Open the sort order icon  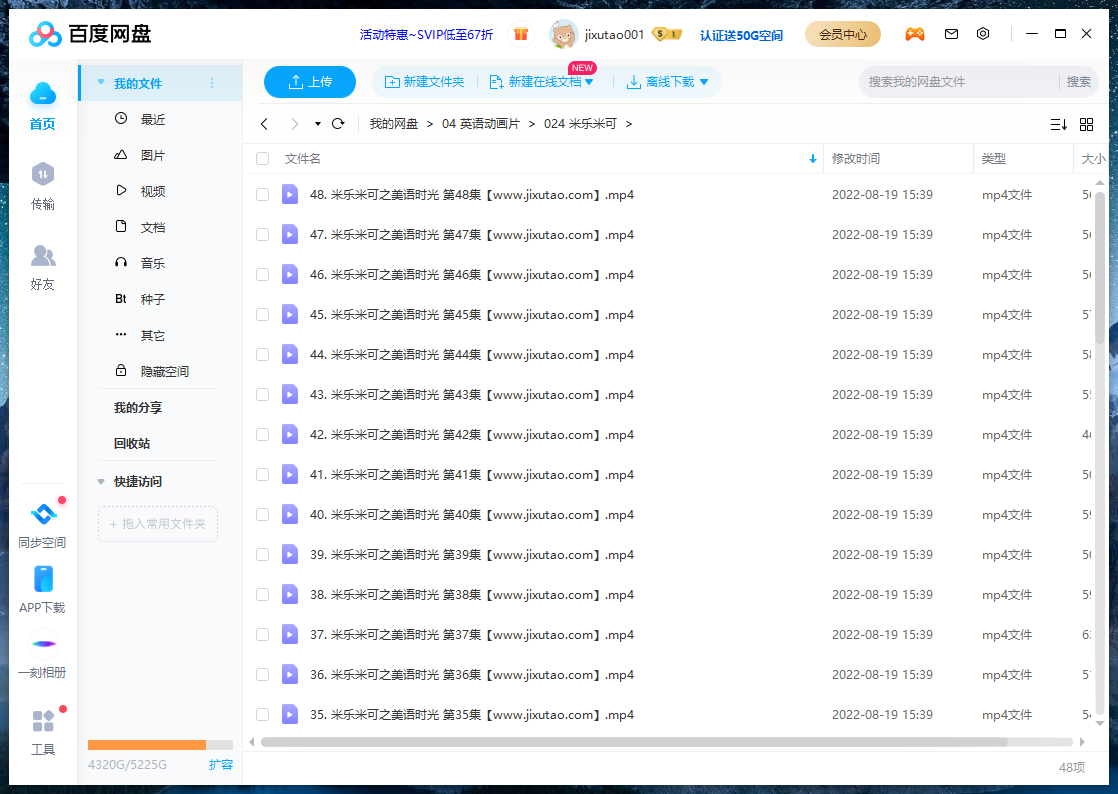1058,124
